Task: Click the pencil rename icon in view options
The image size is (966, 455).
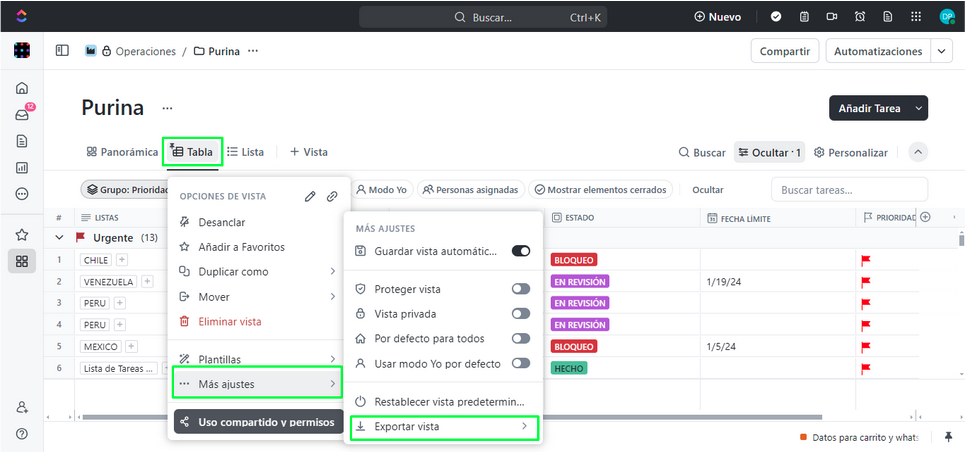Action: pos(311,197)
